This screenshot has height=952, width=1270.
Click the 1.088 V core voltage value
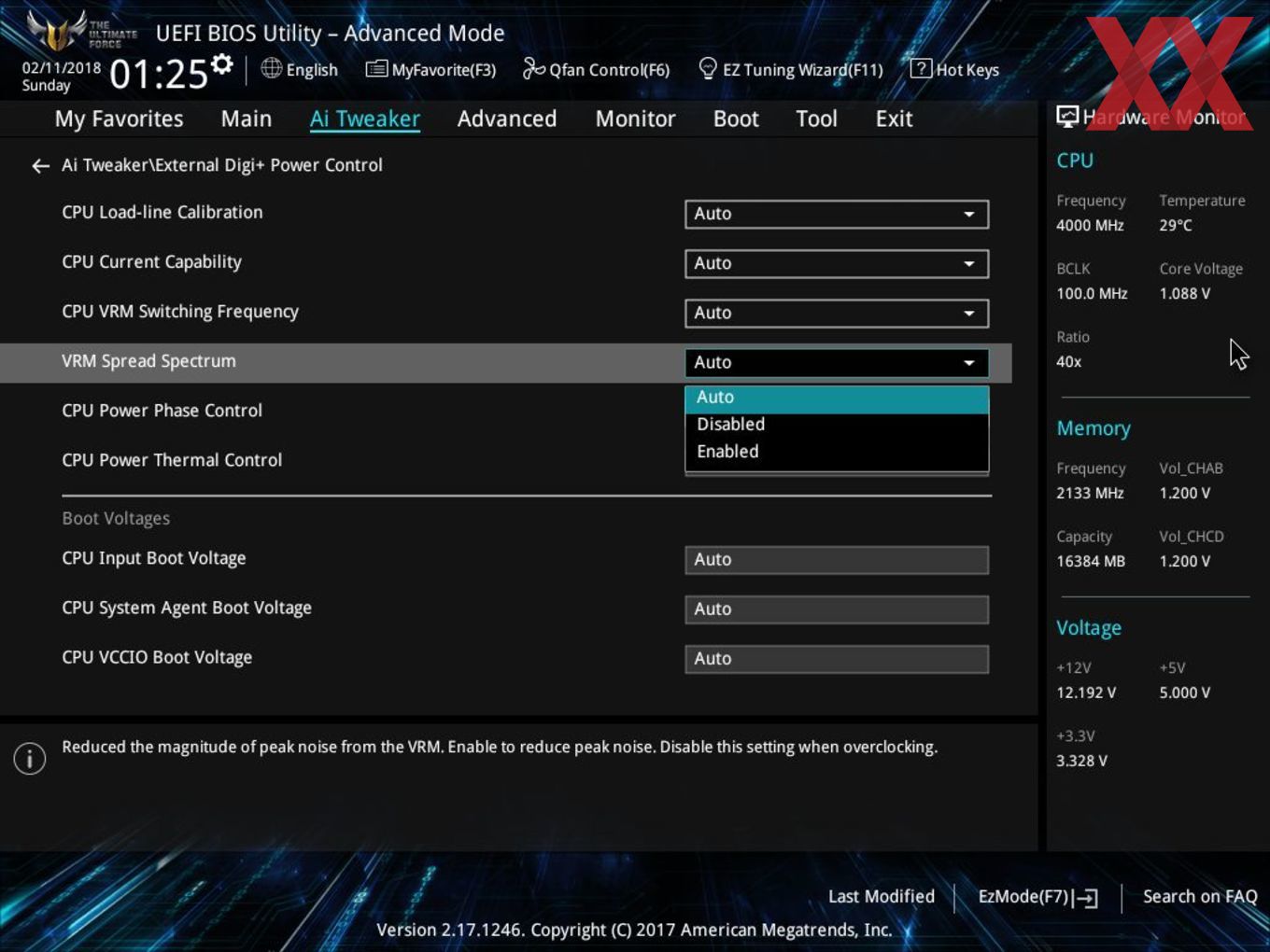[1184, 293]
